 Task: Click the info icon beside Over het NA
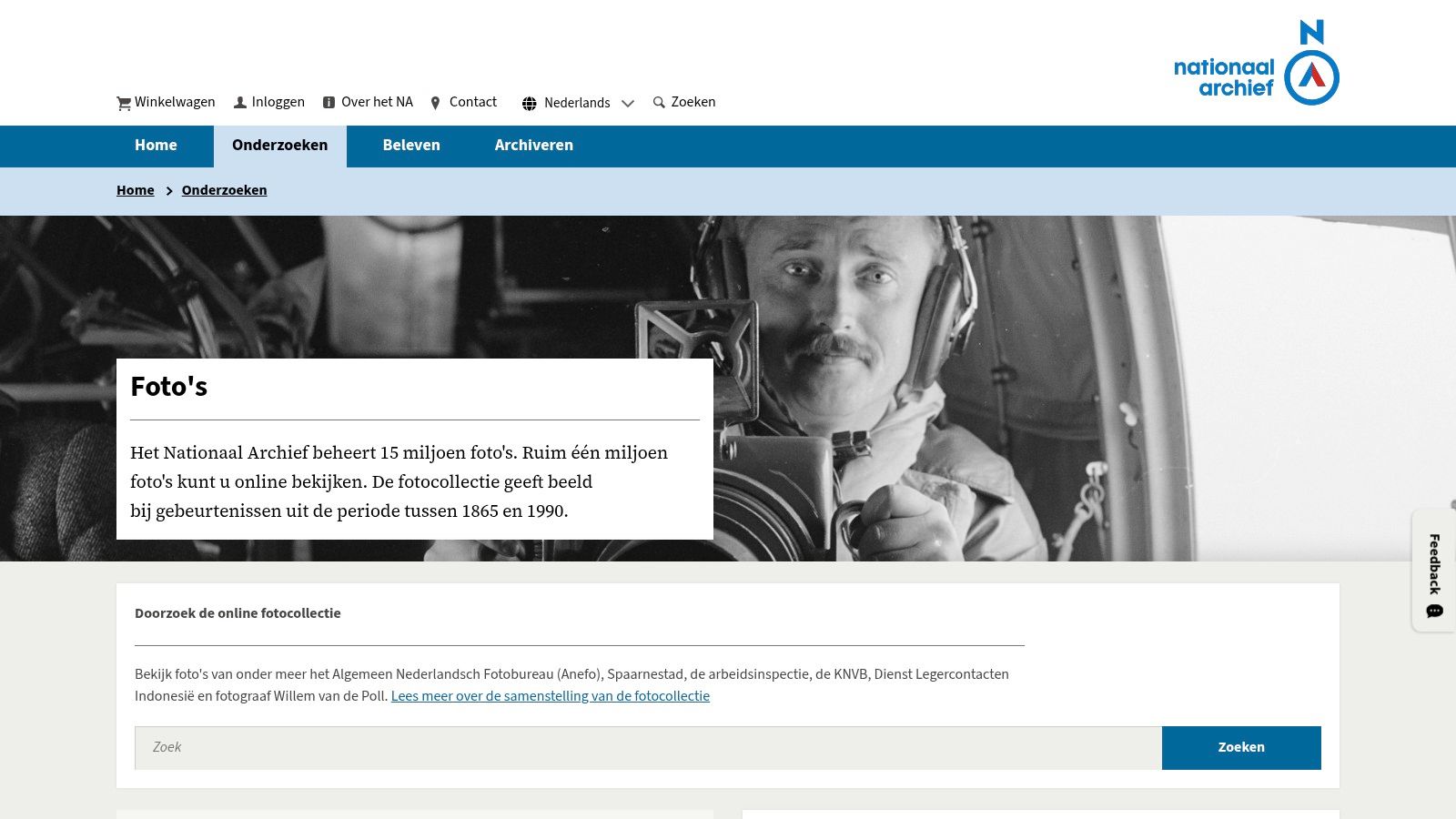329,103
